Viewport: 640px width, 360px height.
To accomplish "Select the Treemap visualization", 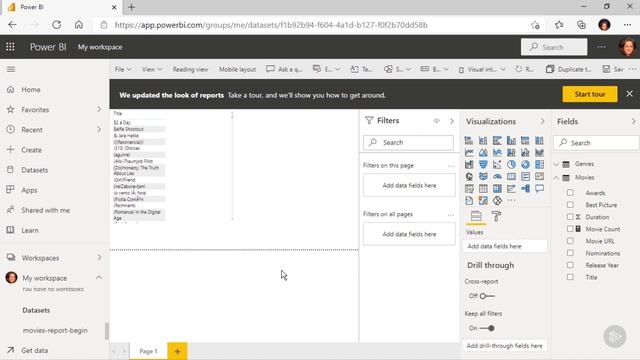I will coord(539,164).
